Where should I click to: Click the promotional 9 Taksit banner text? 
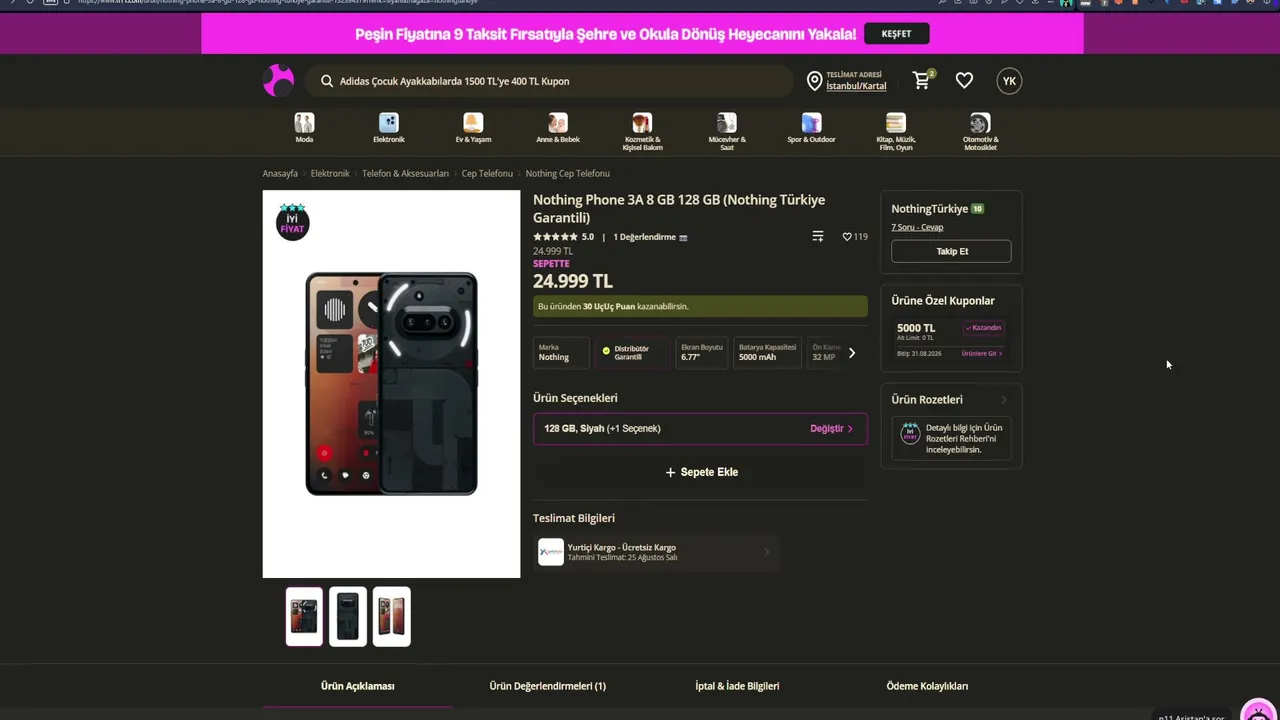click(x=606, y=34)
